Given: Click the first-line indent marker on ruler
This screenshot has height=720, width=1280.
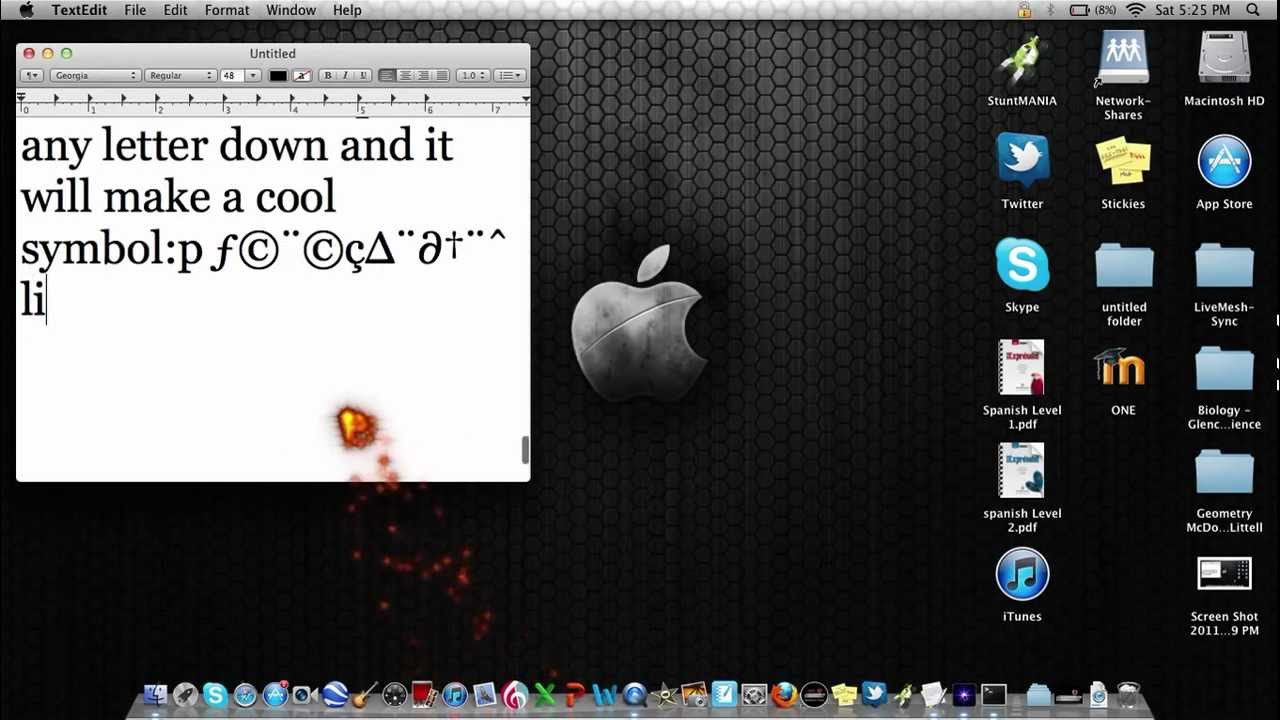Looking at the screenshot, I should tap(21, 94).
